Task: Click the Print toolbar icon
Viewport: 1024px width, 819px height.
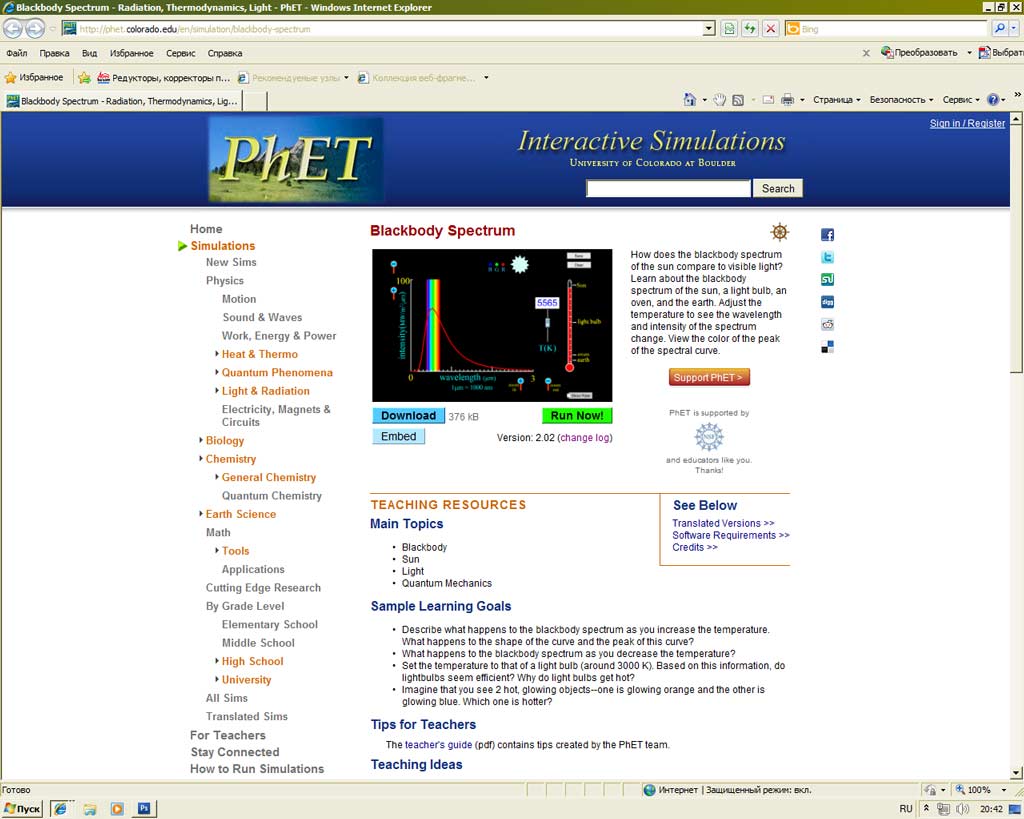Action: [788, 99]
